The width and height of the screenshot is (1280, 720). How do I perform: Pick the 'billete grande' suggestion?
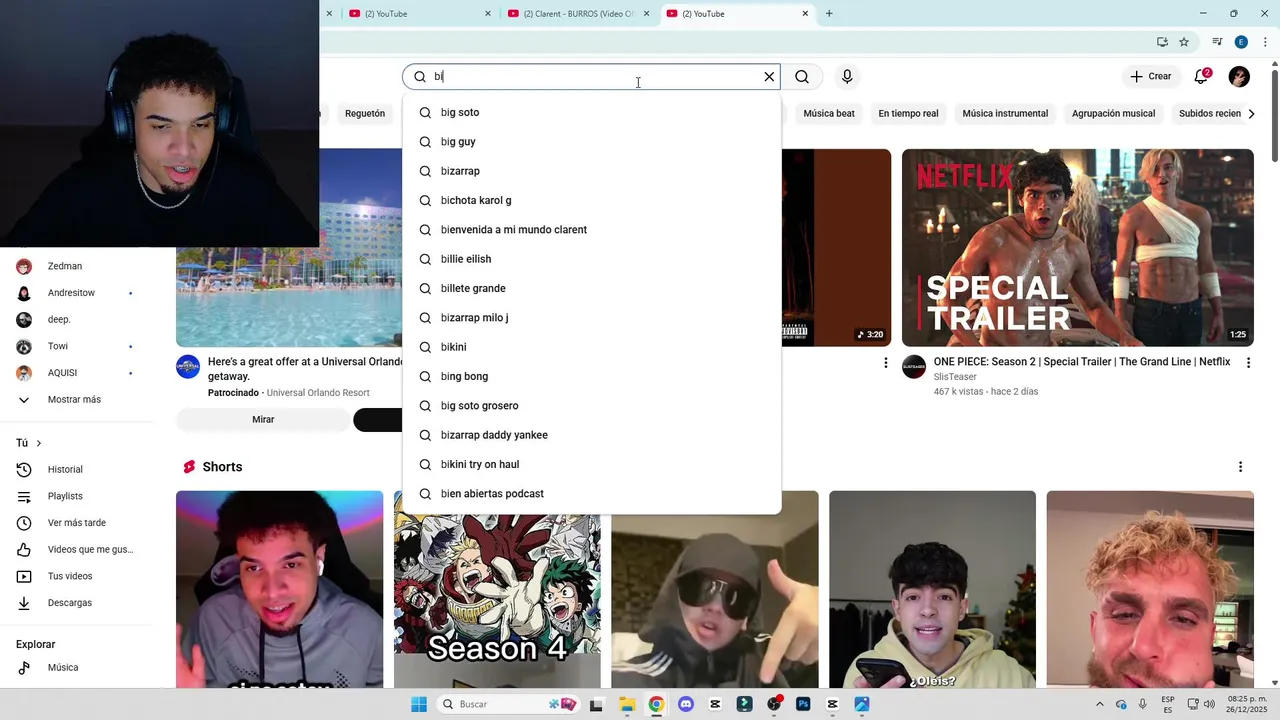coord(591,288)
